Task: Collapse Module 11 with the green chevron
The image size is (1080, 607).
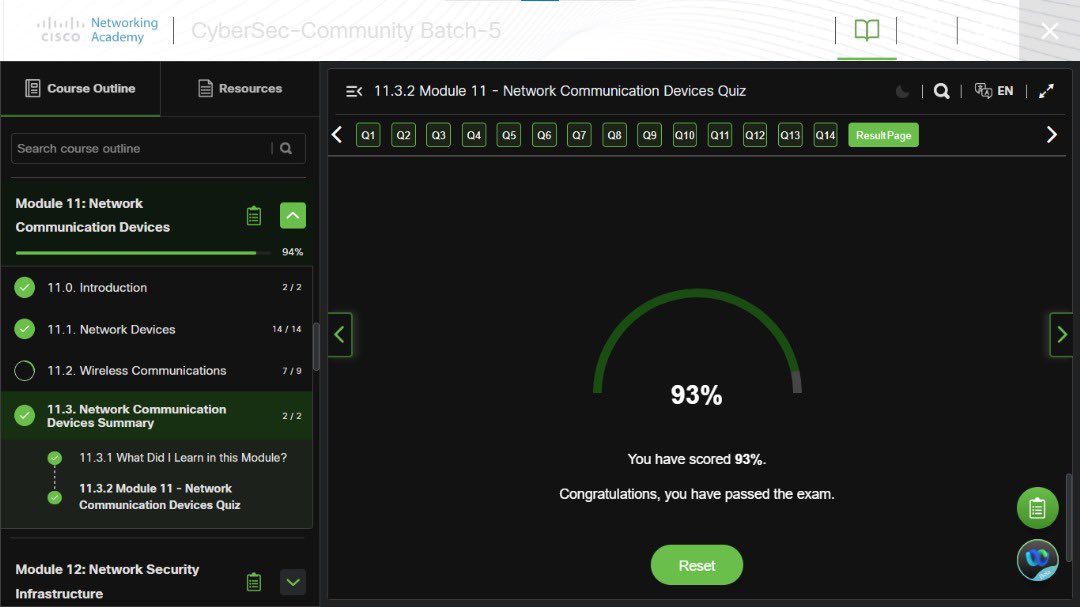Action: coord(293,216)
